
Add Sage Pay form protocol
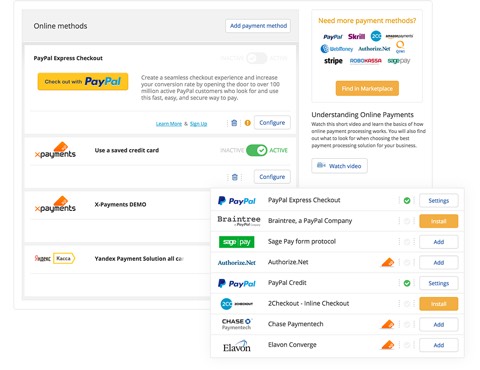point(438,242)
